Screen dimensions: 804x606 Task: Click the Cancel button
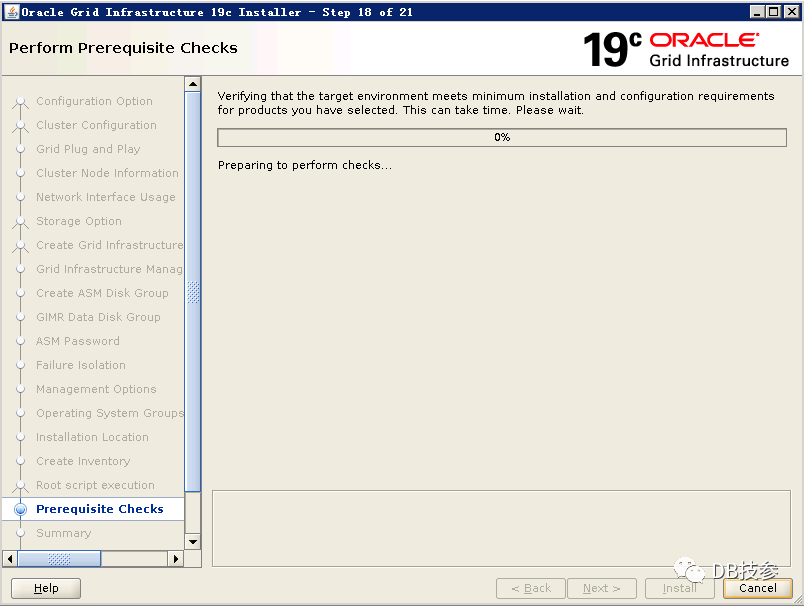pyautogui.click(x=758, y=588)
